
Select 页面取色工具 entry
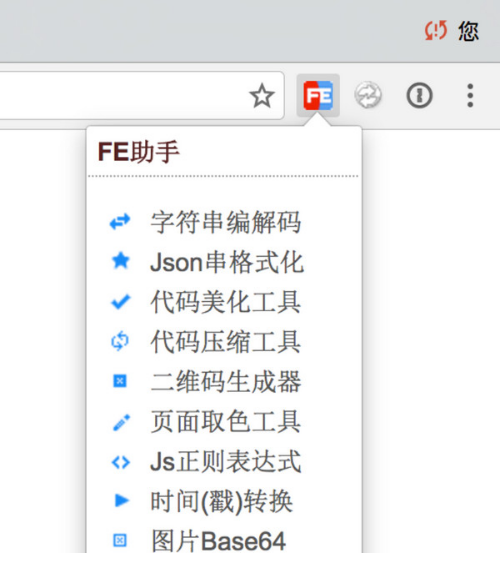click(x=226, y=422)
